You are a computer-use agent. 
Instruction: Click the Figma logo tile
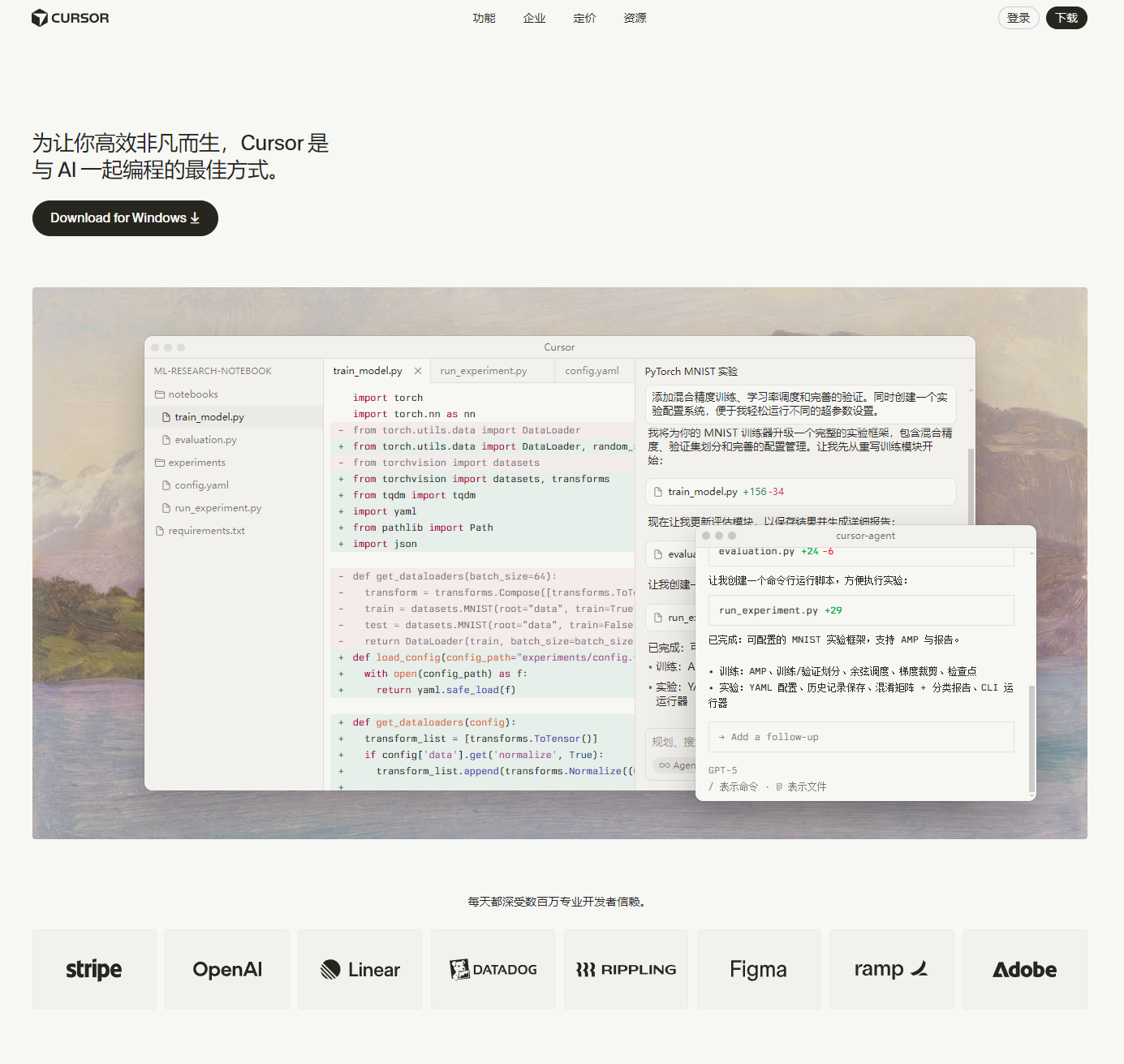[758, 969]
